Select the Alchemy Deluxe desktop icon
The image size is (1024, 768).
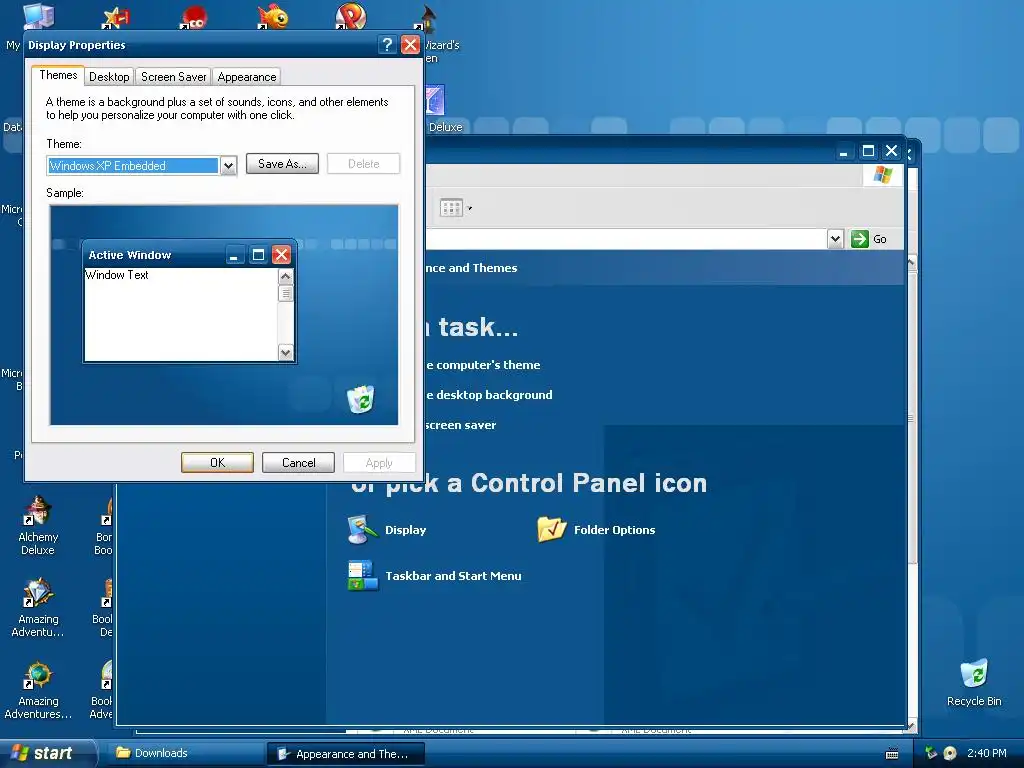38,526
